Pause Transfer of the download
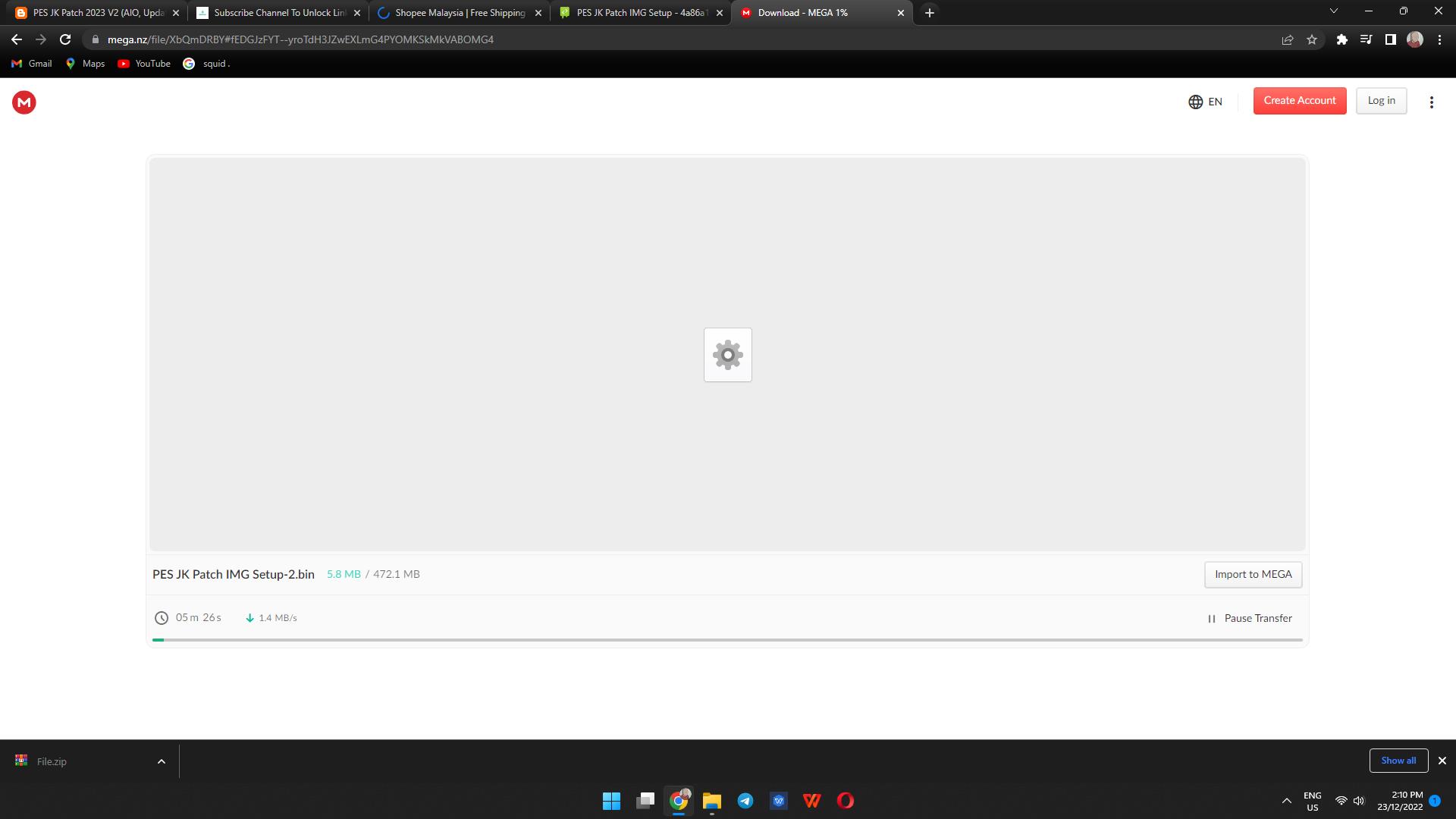This screenshot has width=1456, height=819. (x=1250, y=619)
